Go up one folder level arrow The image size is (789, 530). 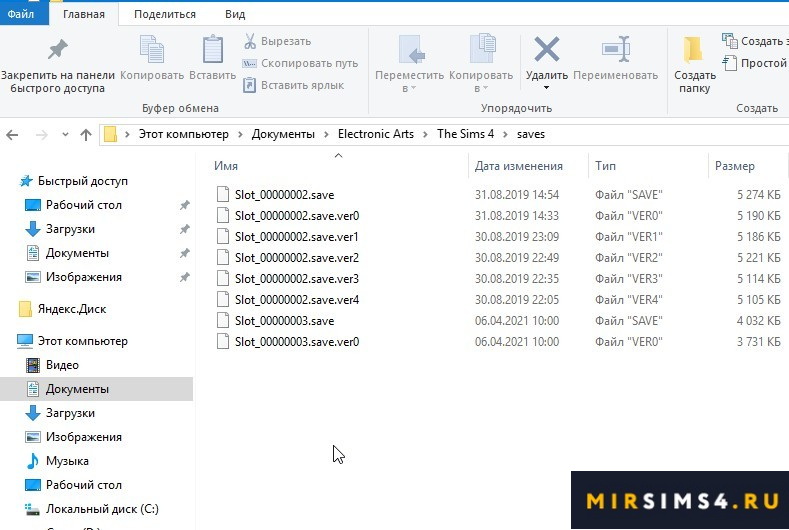86,134
